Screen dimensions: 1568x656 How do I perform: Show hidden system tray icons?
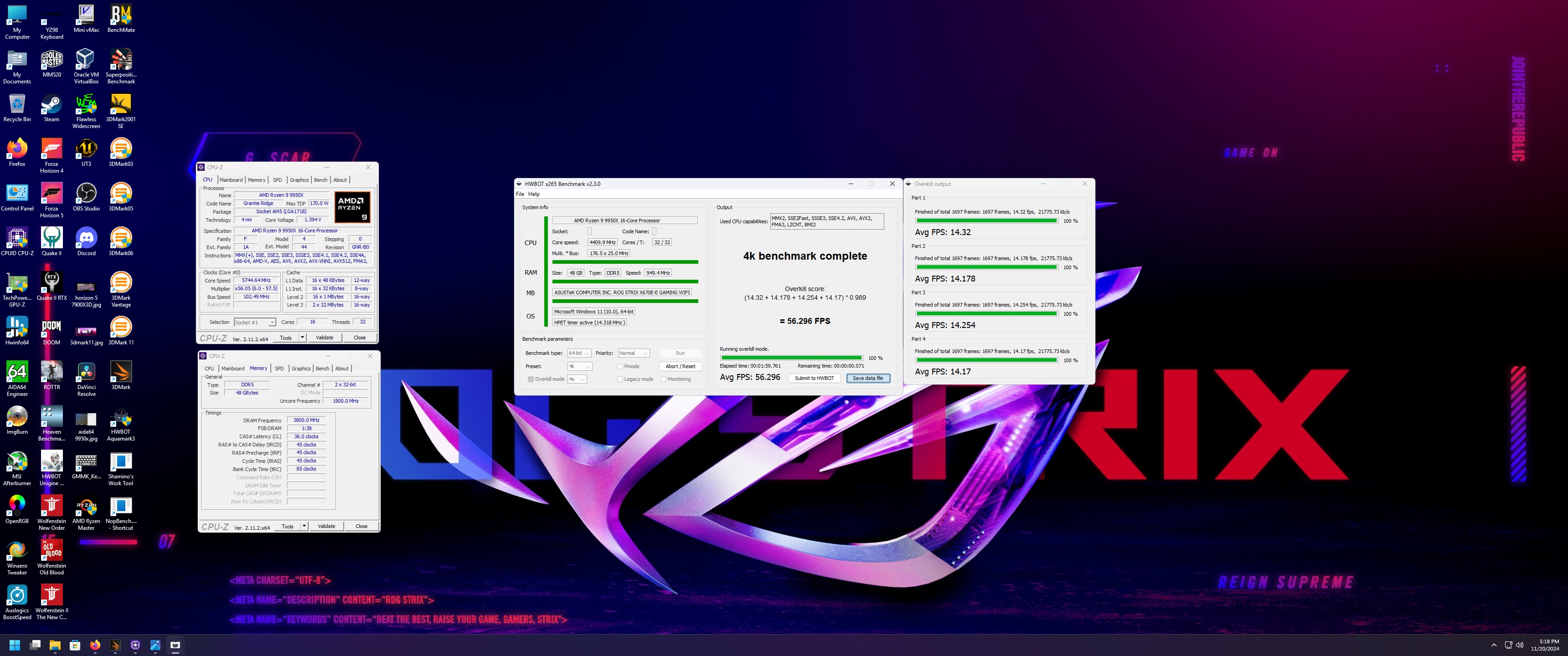pyautogui.click(x=1494, y=645)
